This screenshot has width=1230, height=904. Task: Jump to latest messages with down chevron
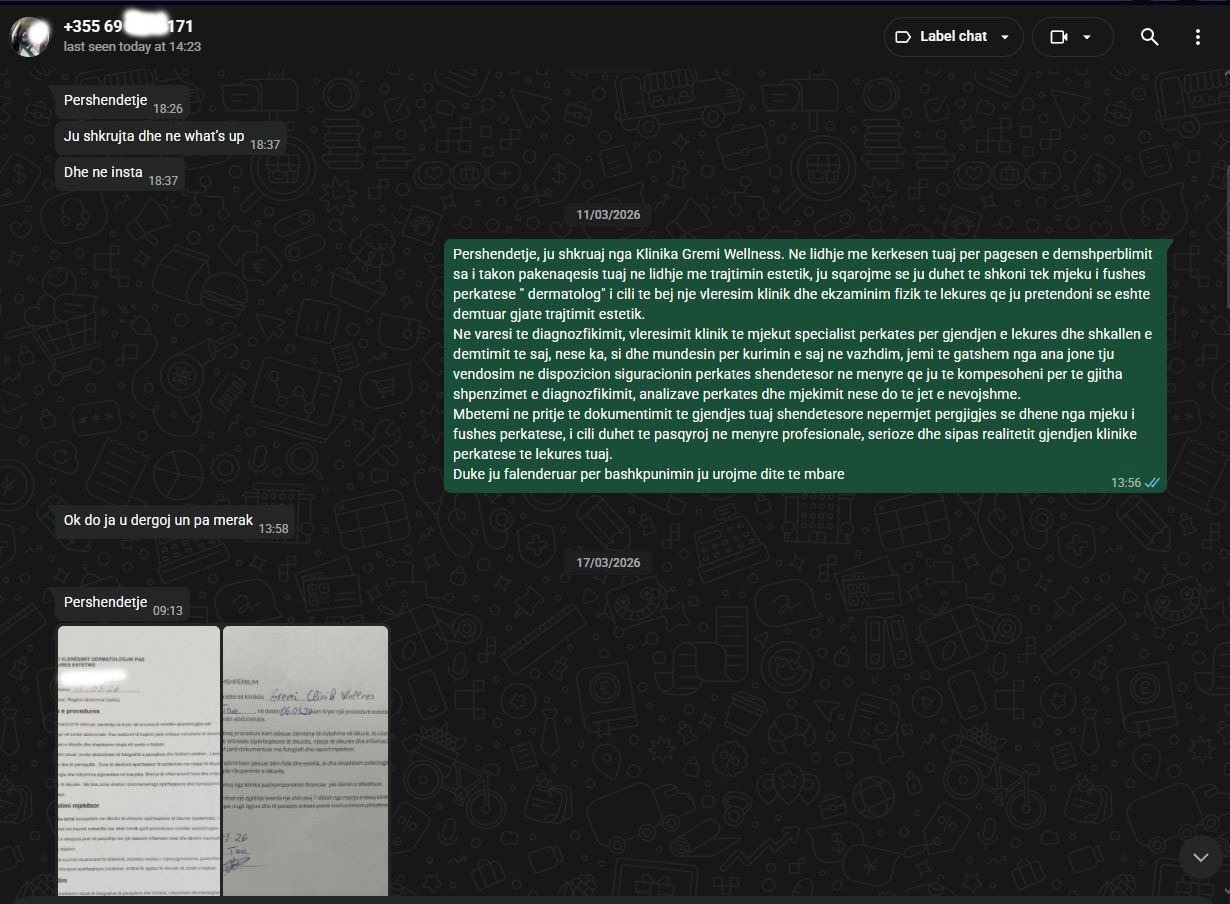click(x=1200, y=857)
